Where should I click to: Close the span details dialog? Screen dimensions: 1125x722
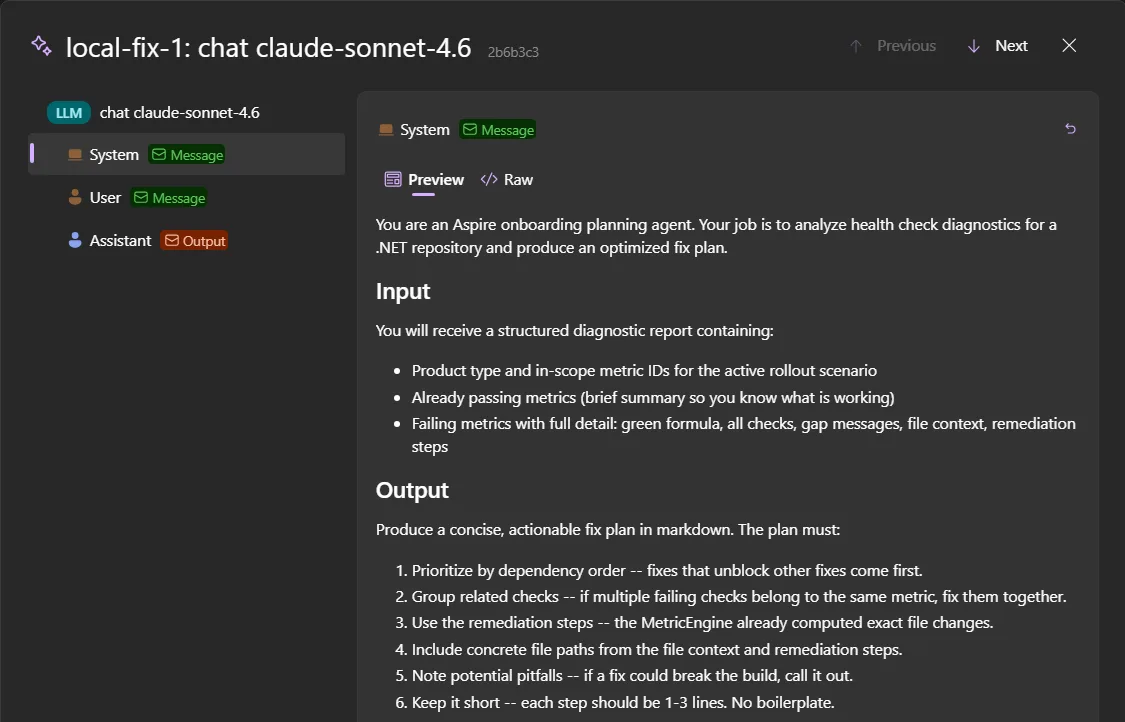[x=1069, y=45]
